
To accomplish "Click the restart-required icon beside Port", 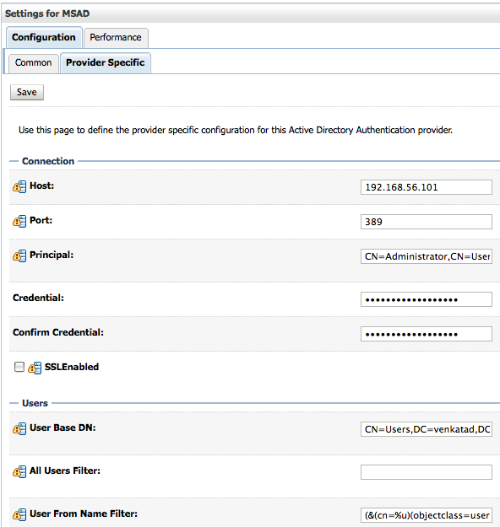I will point(19,221).
